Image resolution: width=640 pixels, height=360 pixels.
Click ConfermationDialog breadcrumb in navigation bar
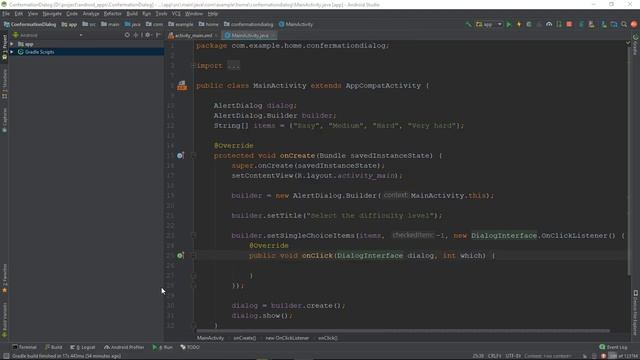pyautogui.click(x=30, y=24)
